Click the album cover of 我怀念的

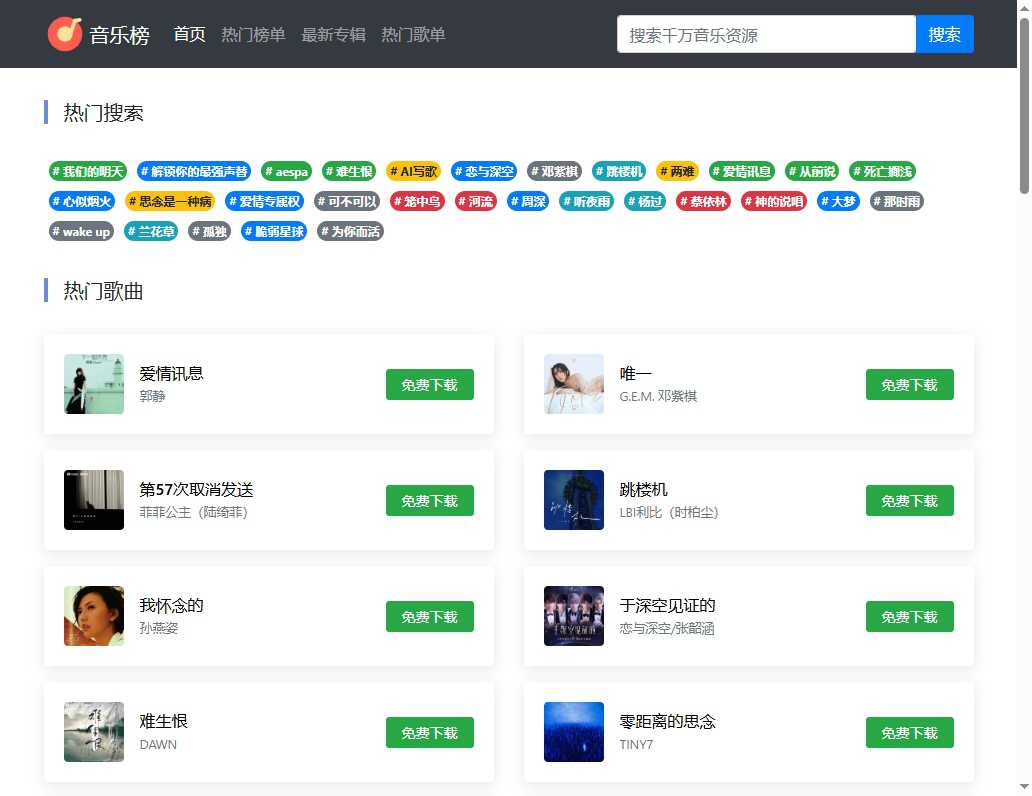93,616
